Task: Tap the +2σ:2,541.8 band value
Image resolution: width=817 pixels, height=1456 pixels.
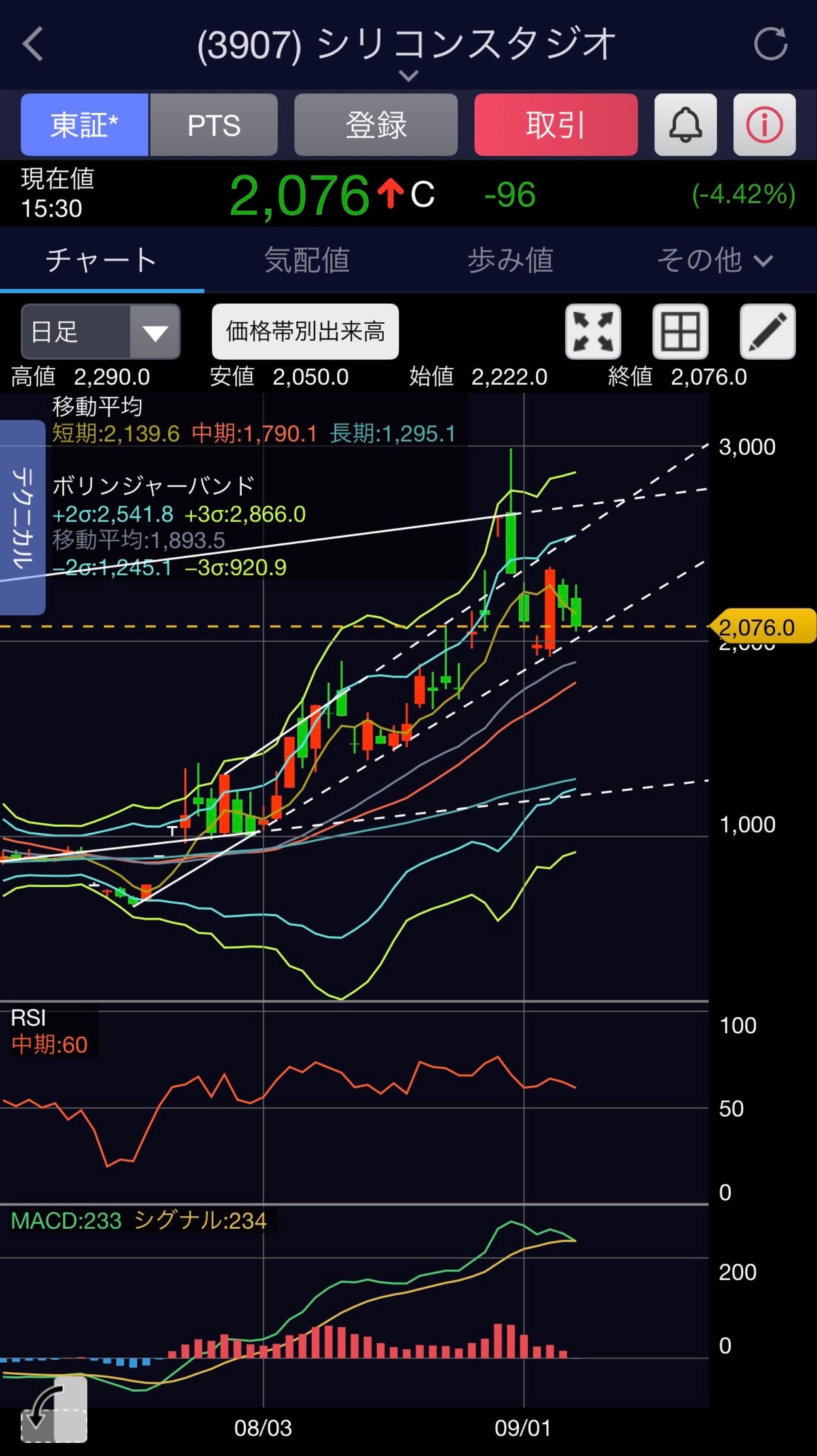Action: [112, 514]
